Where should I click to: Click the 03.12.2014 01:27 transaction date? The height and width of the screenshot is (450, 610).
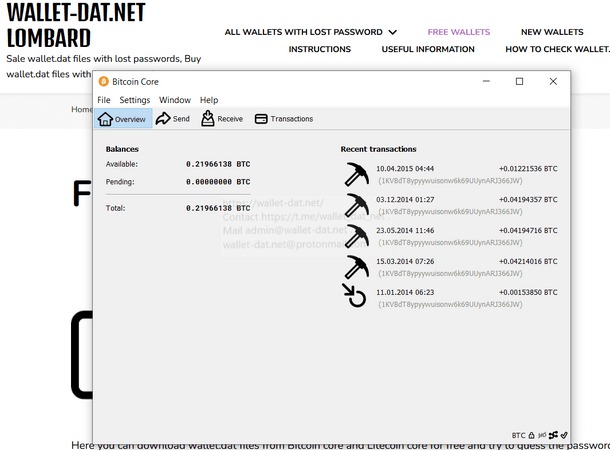(405, 200)
